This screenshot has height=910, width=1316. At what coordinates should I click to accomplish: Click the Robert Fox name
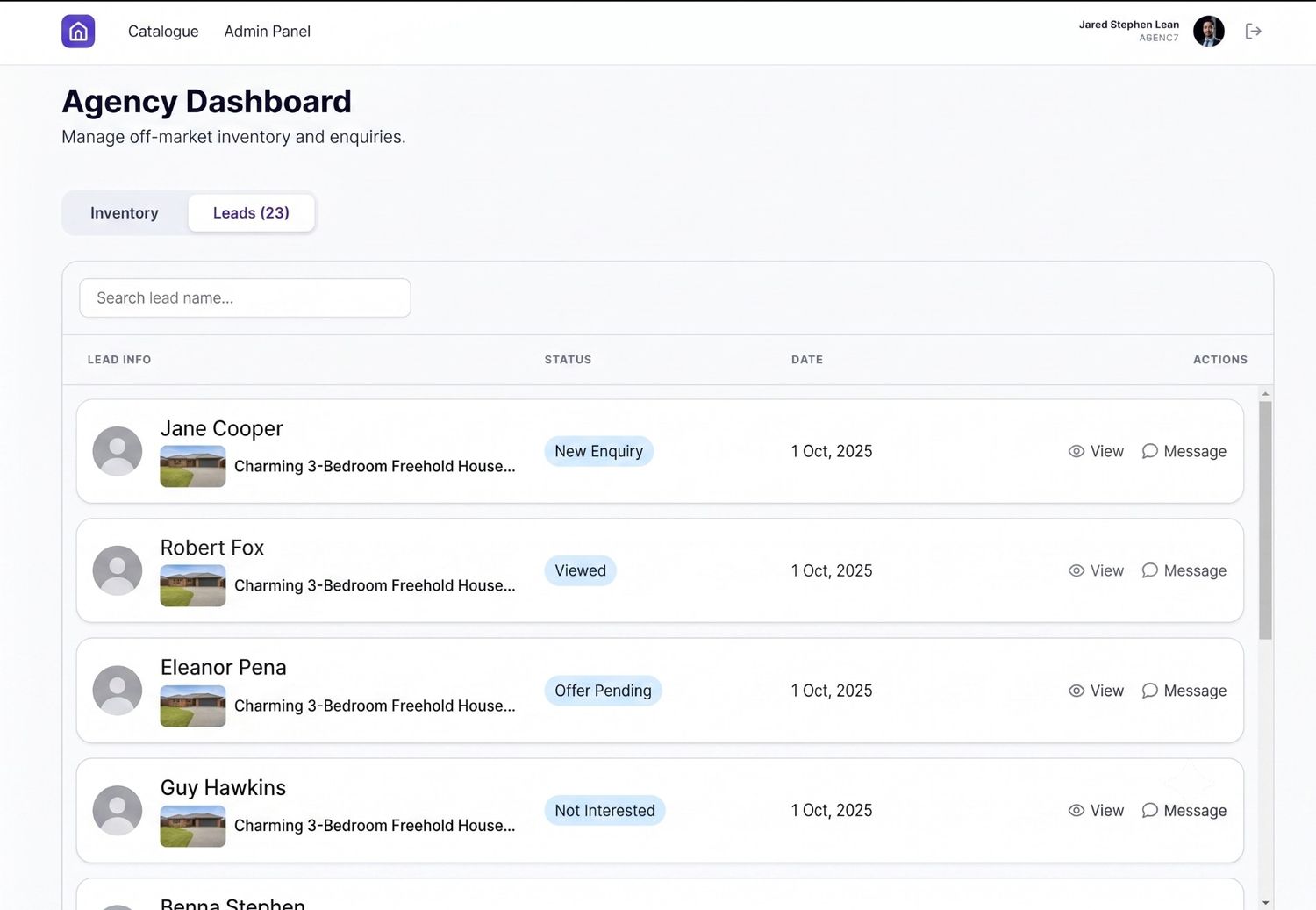pos(212,548)
